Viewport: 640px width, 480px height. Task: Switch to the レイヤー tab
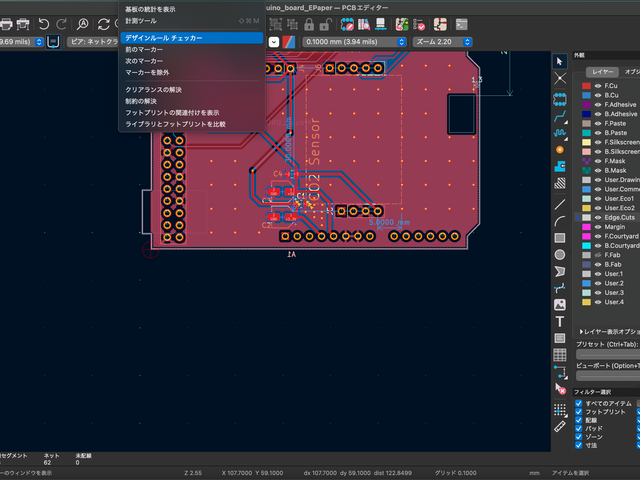[603, 72]
